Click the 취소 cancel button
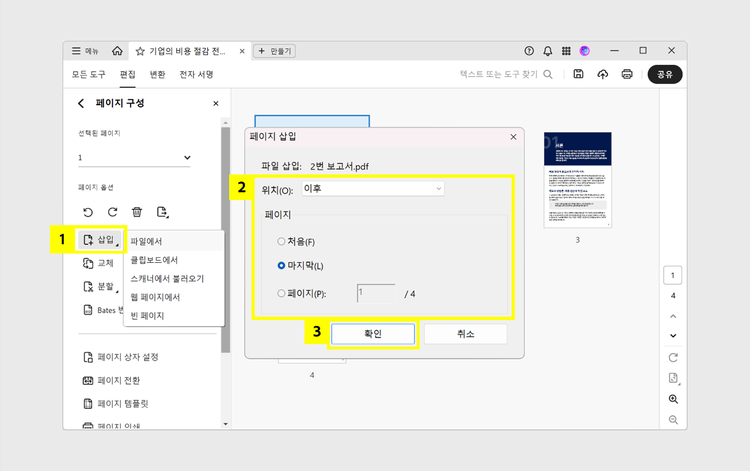 [x=465, y=334]
